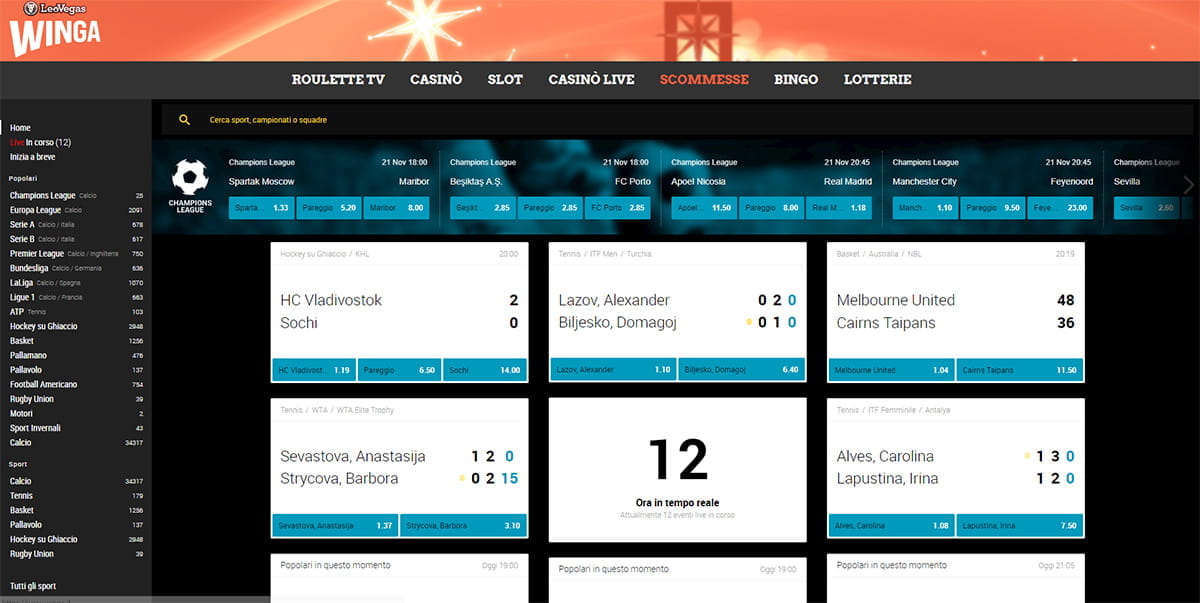Select Europa League in sidebar
The width and height of the screenshot is (1200, 603).
76,210
